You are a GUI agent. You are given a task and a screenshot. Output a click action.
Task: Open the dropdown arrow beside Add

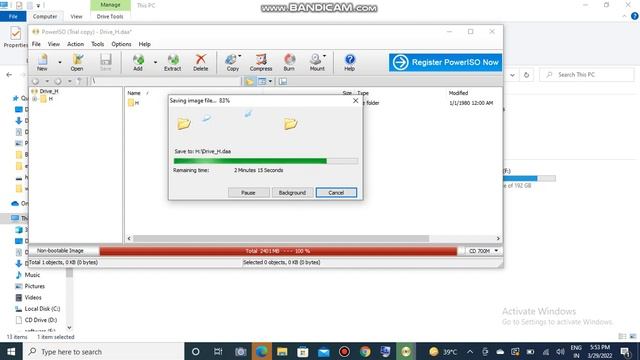tap(156, 62)
